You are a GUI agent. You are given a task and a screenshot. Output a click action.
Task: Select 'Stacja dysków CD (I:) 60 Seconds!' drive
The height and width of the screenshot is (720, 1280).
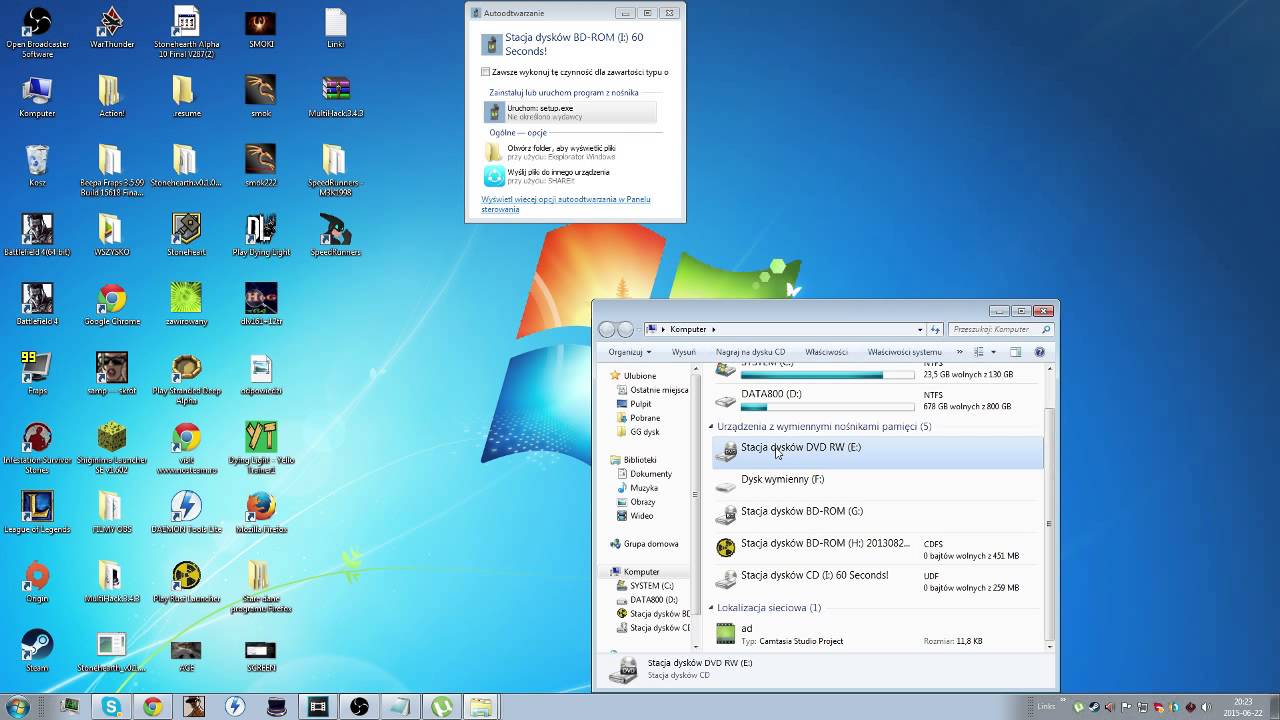click(x=876, y=581)
